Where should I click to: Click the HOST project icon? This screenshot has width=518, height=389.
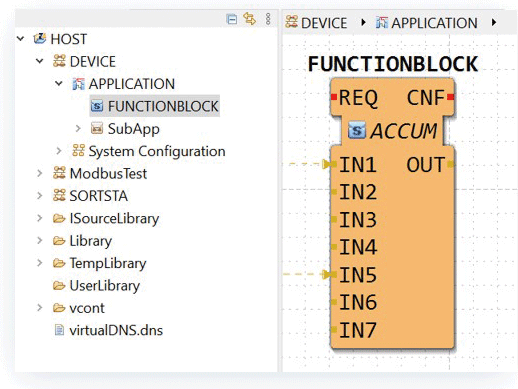click(40, 39)
